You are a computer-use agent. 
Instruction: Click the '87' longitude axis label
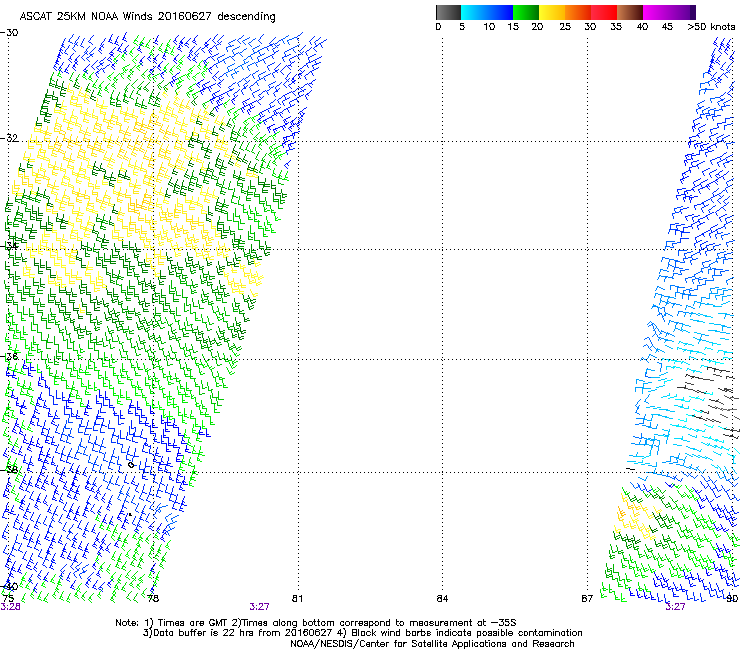click(587, 599)
